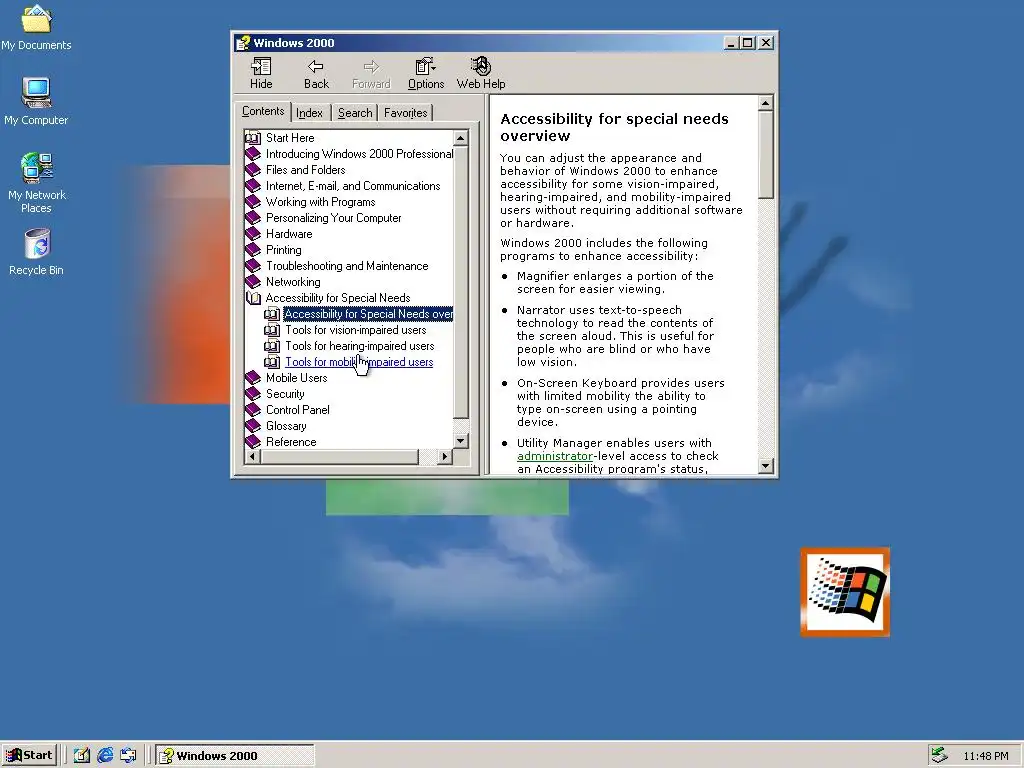Launch Outlook Express from quick launch
This screenshot has width=1024, height=768.
pyautogui.click(x=128, y=756)
